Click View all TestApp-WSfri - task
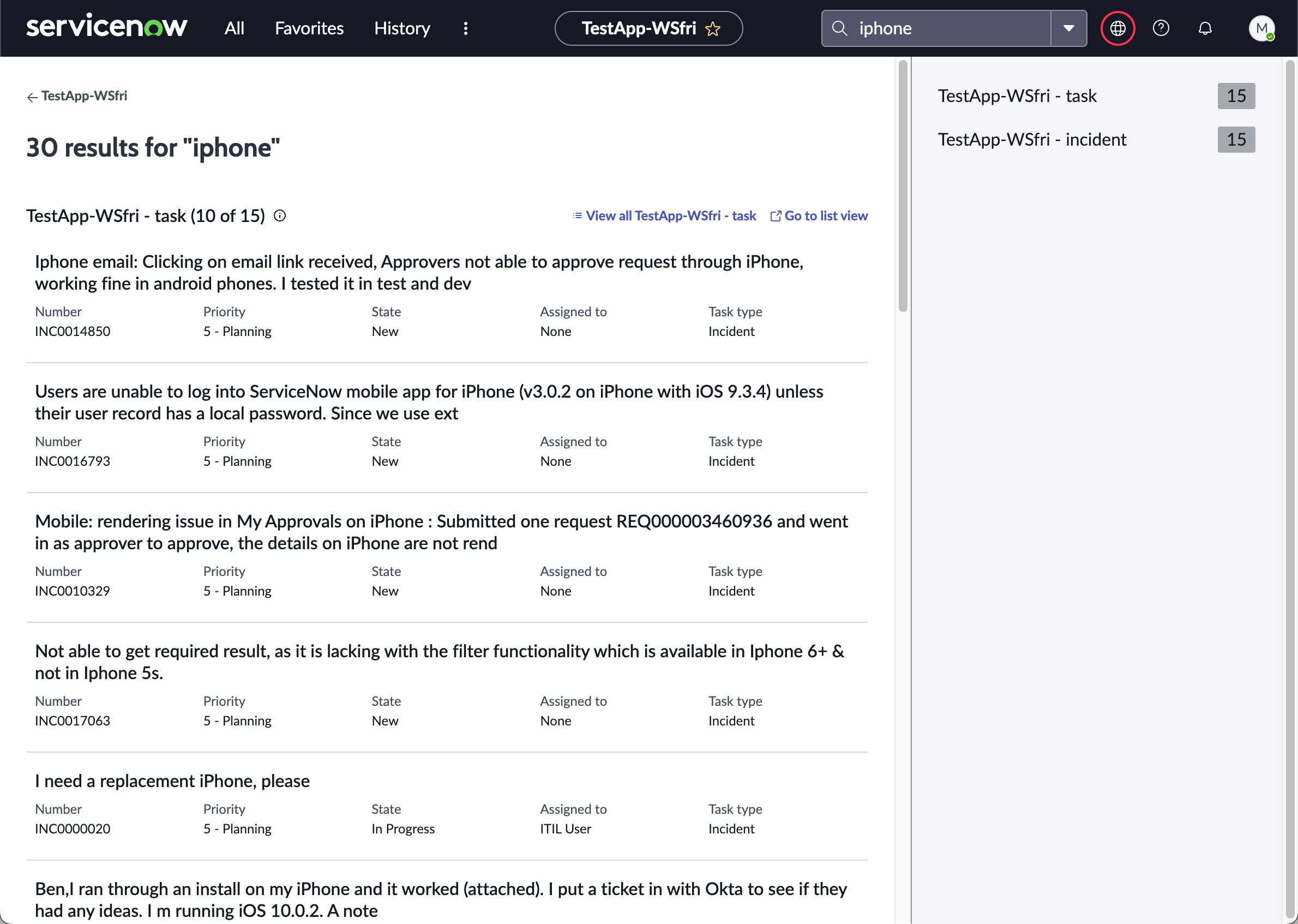 pos(664,215)
